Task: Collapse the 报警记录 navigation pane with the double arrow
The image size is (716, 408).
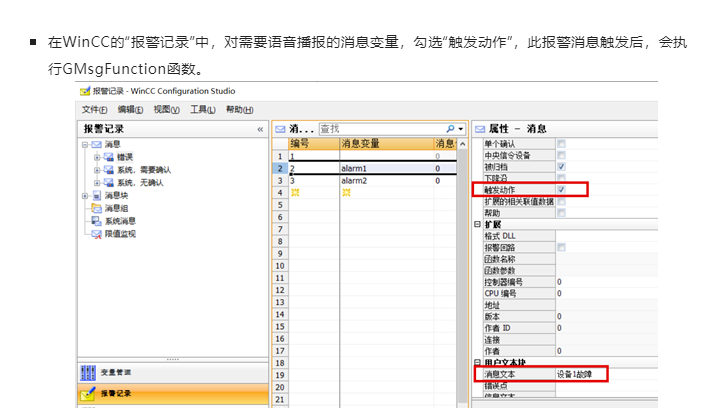Action: click(x=260, y=129)
